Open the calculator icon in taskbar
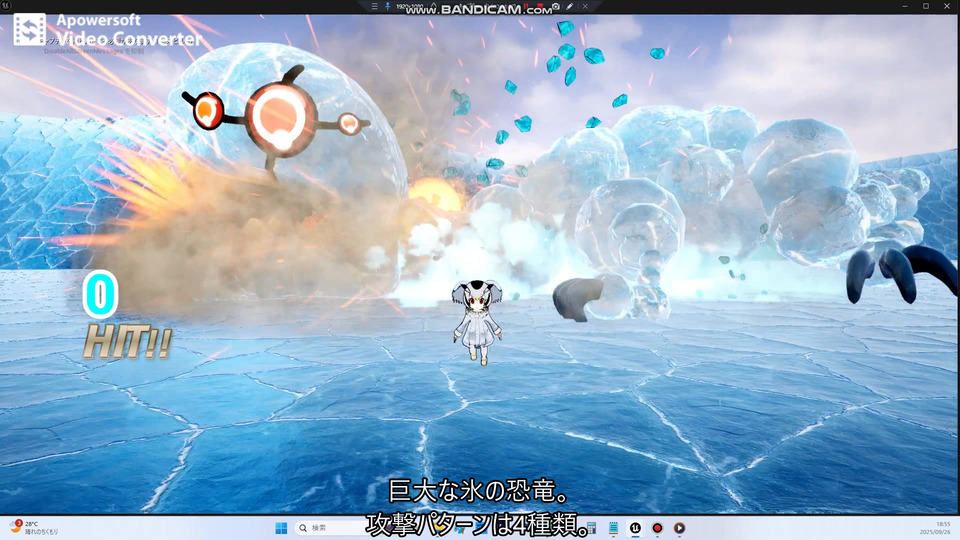The image size is (960, 540). tap(591, 528)
